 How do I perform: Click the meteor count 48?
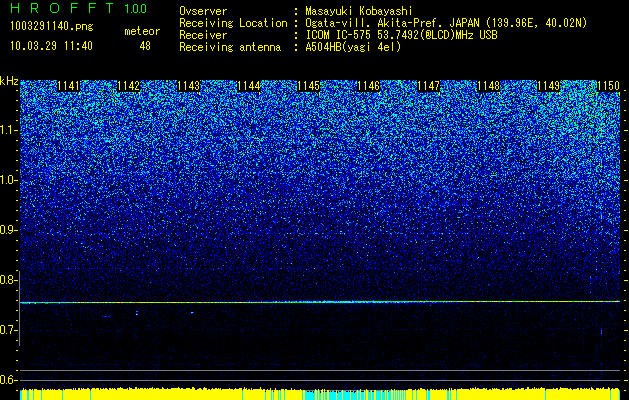[x=145, y=46]
